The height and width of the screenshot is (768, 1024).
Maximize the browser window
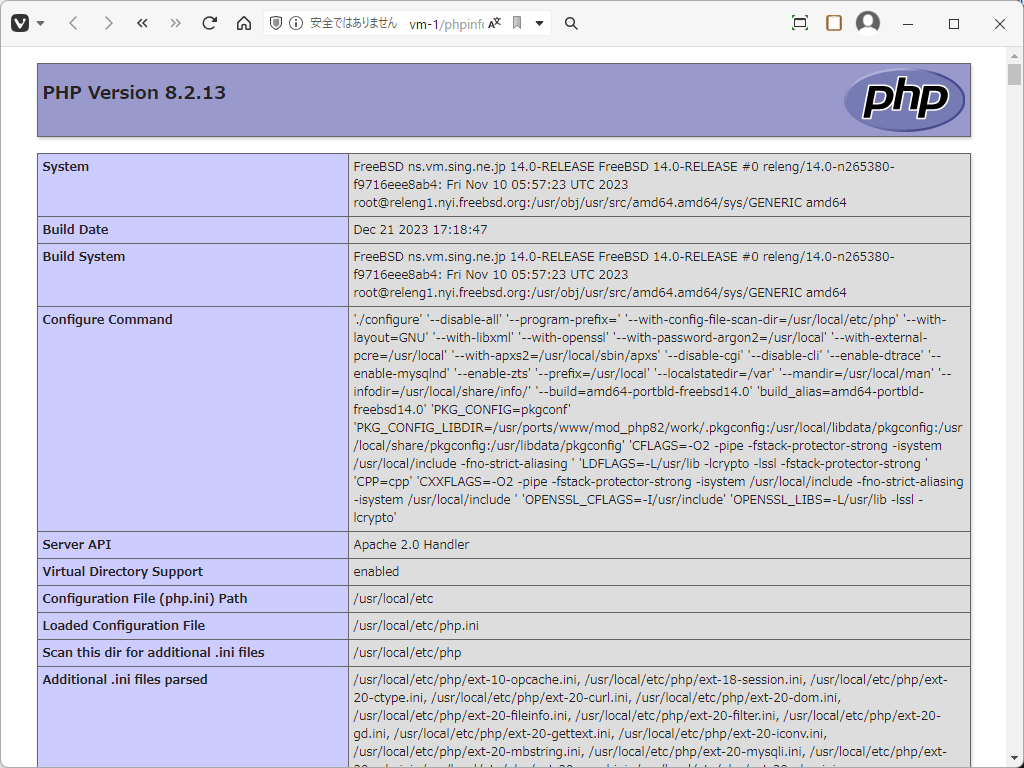click(x=953, y=24)
